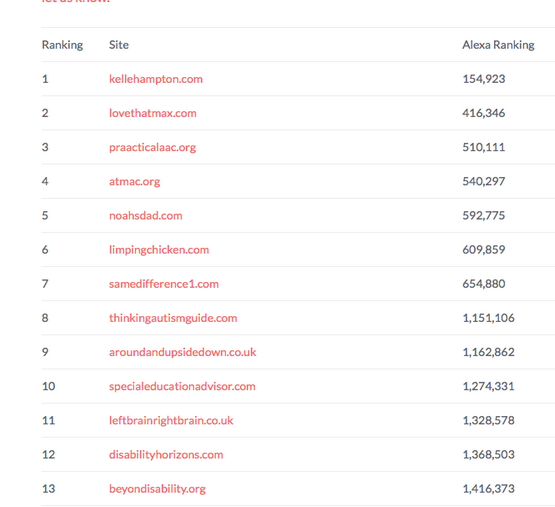
Task: Select Alexa ranking value 510,111
Action: [x=484, y=147]
